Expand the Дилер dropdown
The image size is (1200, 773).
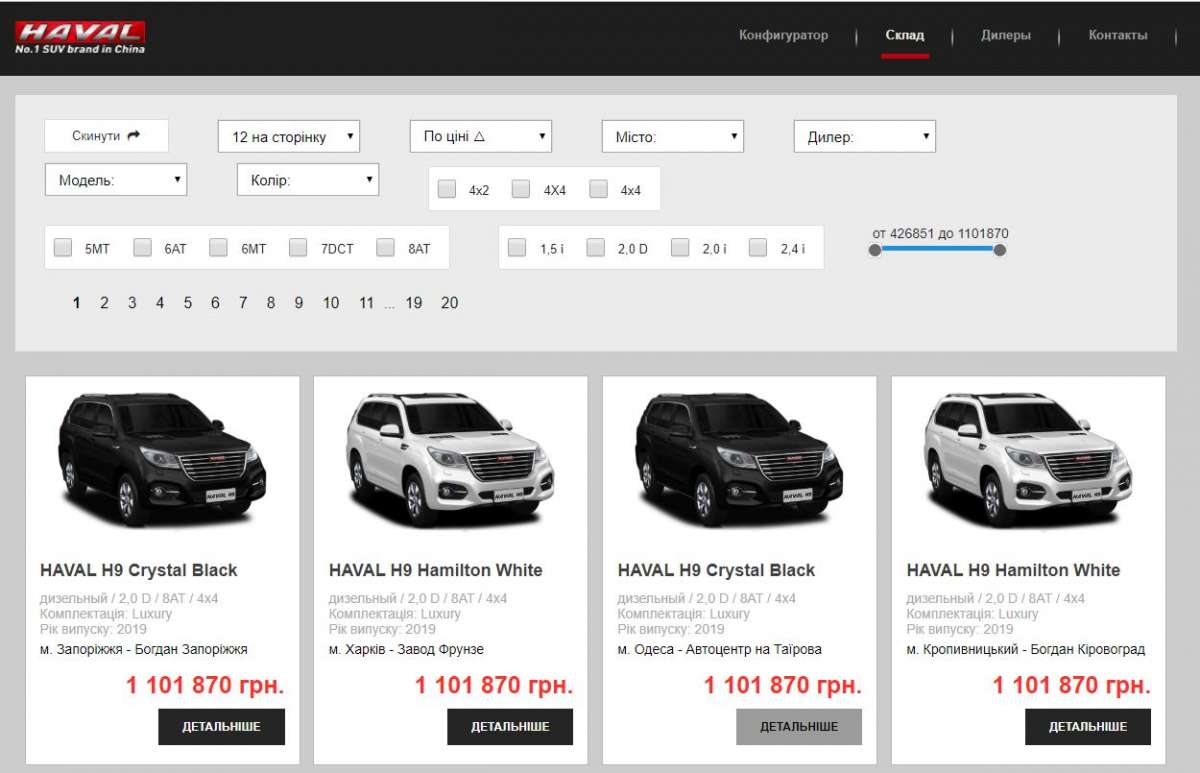pos(864,136)
